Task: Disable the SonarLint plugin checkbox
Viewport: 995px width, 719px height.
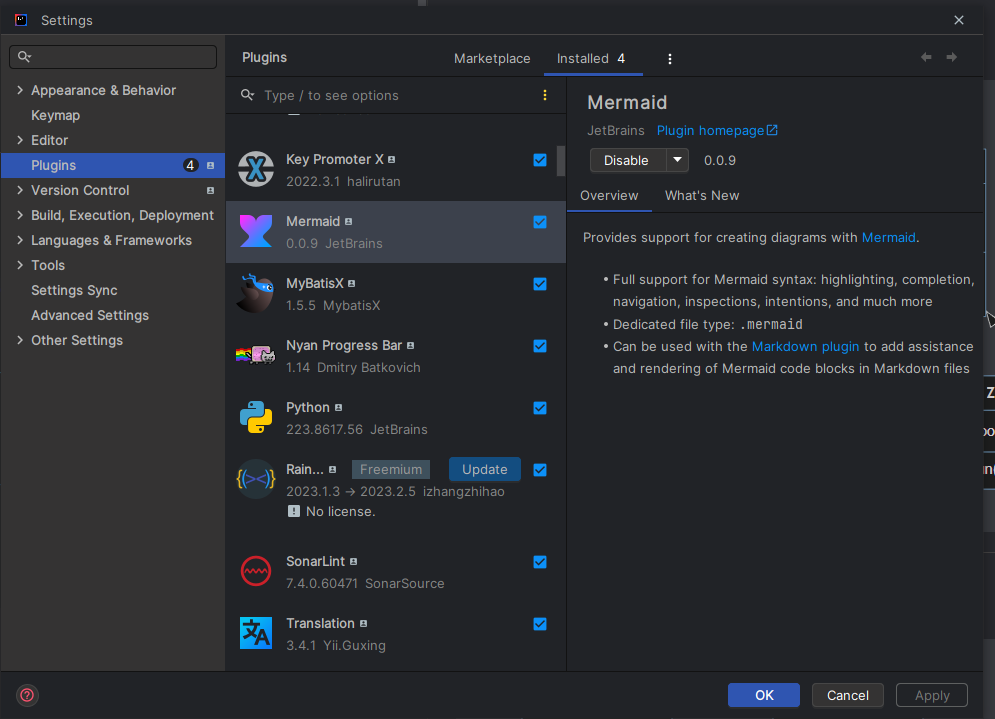Action: coord(540,562)
